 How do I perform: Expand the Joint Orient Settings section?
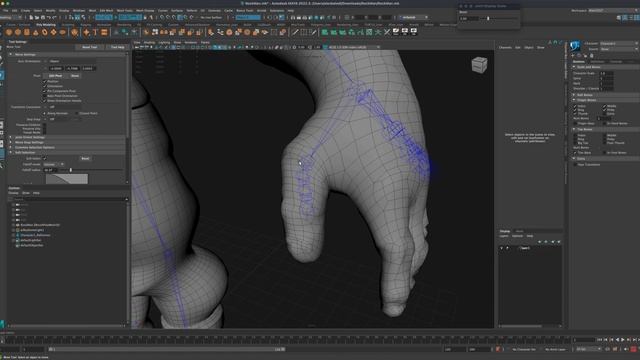(11, 138)
